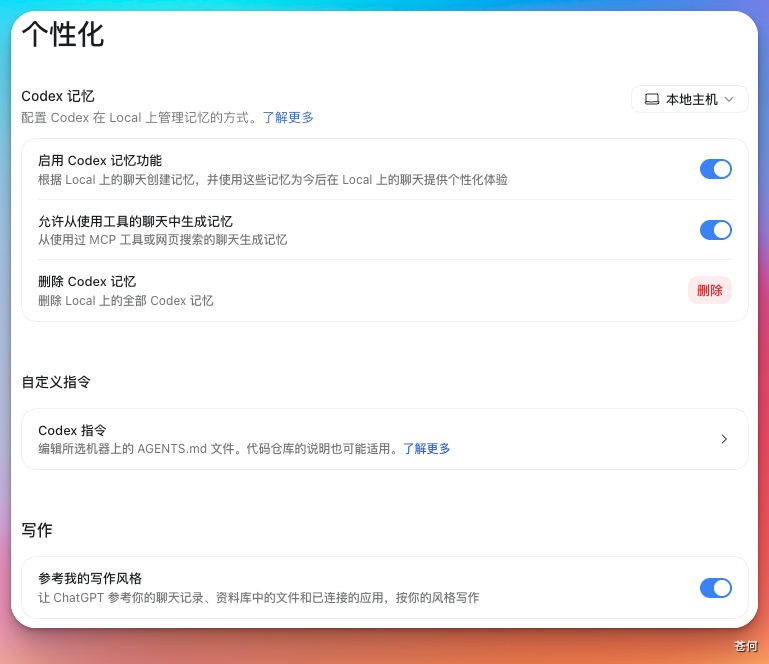Turn off 参考我的写作风格 switch

[716, 588]
